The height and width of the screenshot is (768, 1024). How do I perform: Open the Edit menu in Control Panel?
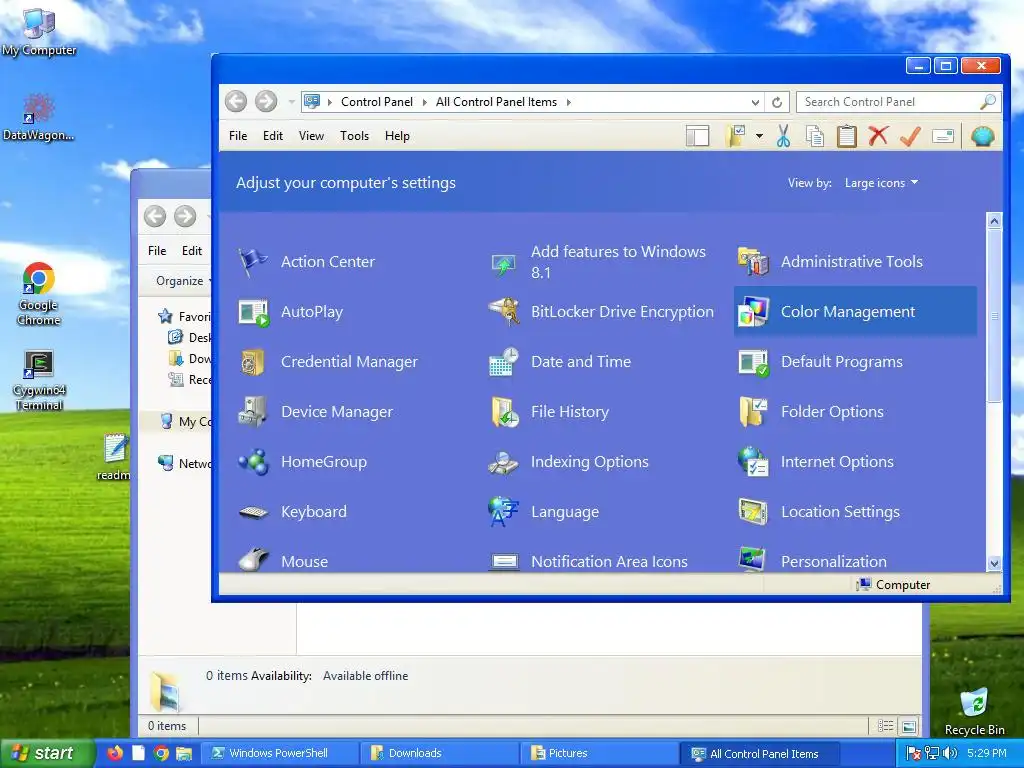pos(272,136)
